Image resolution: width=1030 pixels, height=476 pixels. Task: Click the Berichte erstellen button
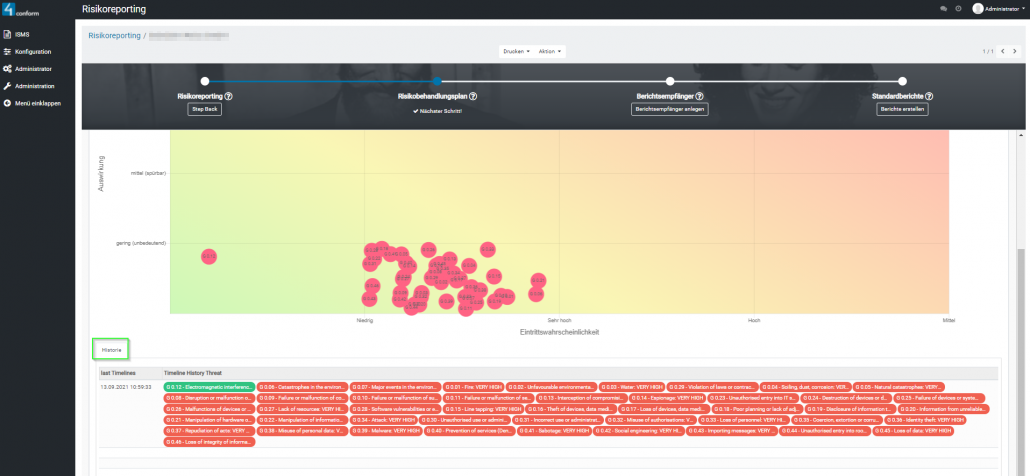pos(902,109)
